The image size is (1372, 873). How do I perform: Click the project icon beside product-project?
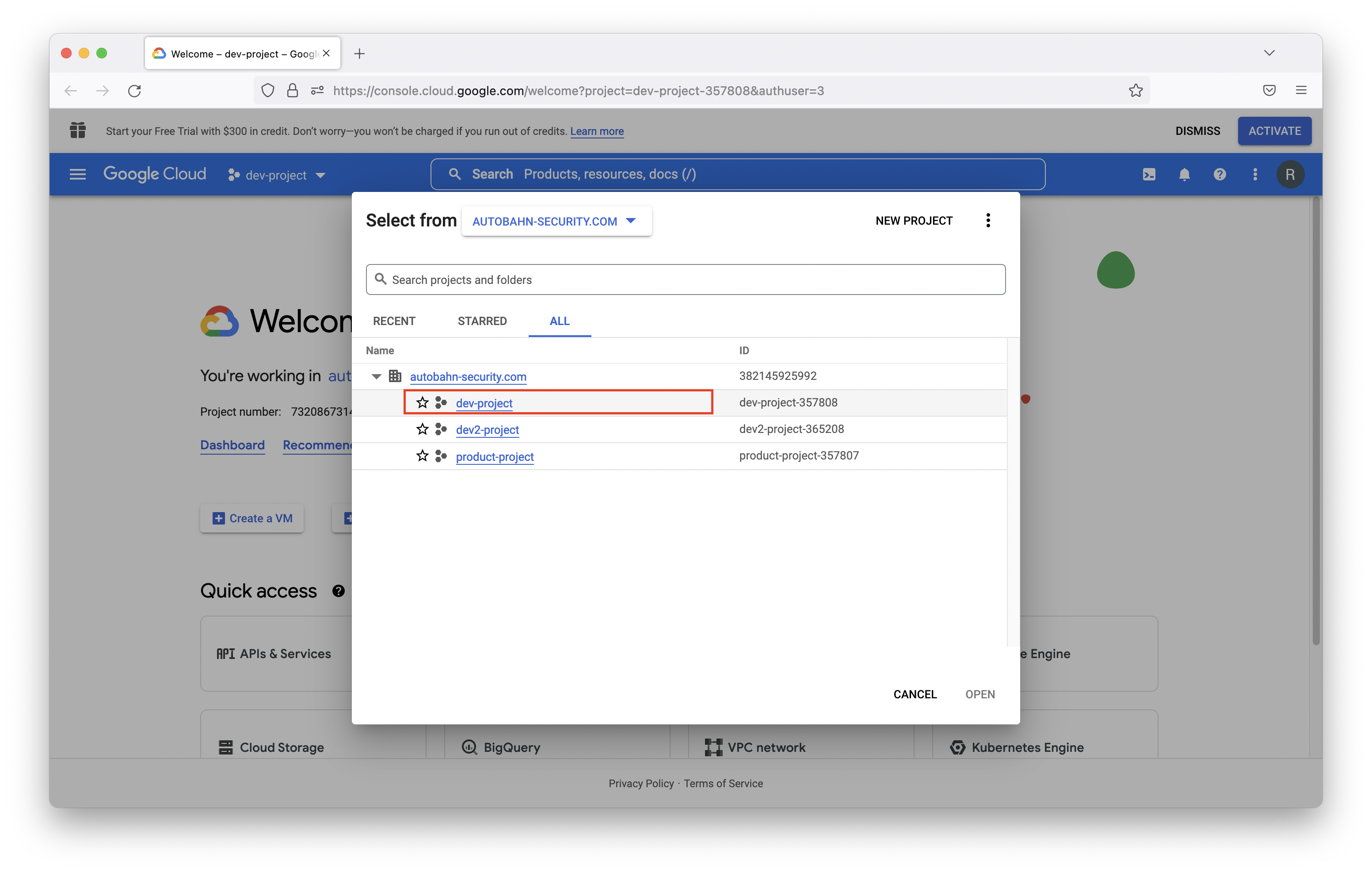point(440,456)
